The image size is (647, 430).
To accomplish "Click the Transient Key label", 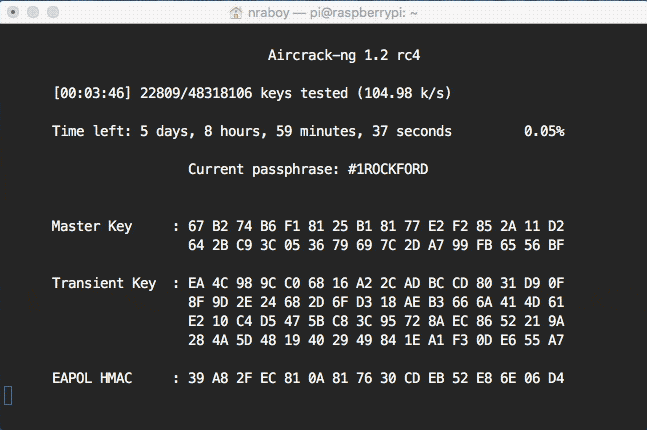I will [104, 283].
